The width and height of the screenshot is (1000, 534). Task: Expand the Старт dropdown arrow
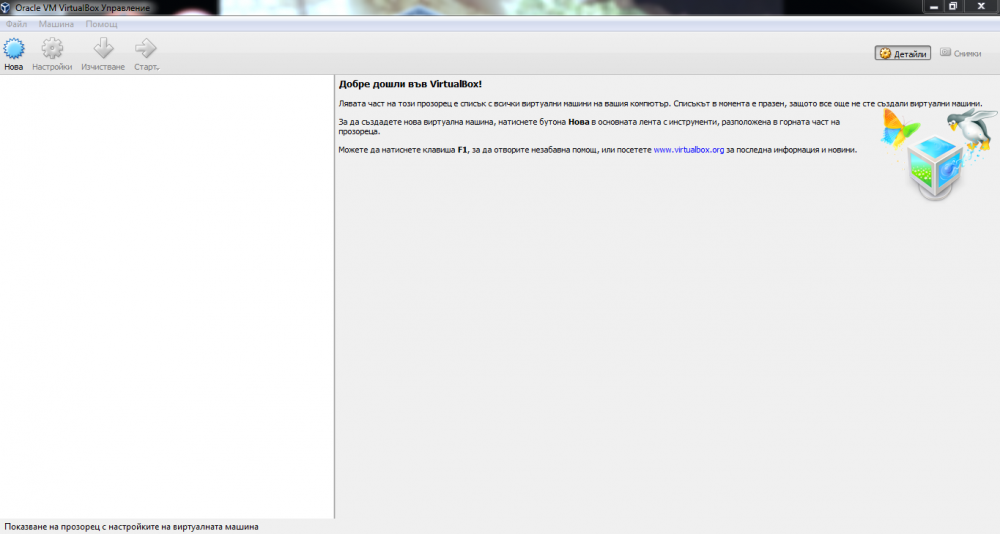158,68
